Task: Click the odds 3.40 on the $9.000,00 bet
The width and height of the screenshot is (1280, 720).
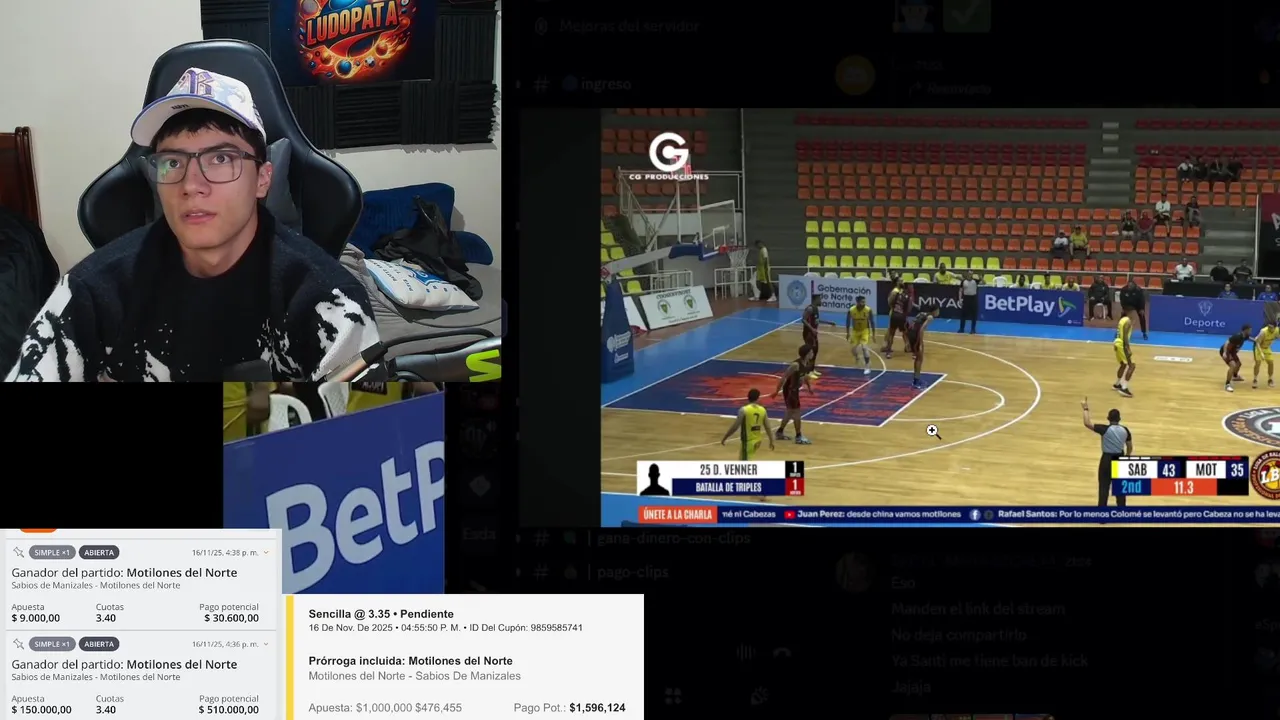Action: point(105,618)
